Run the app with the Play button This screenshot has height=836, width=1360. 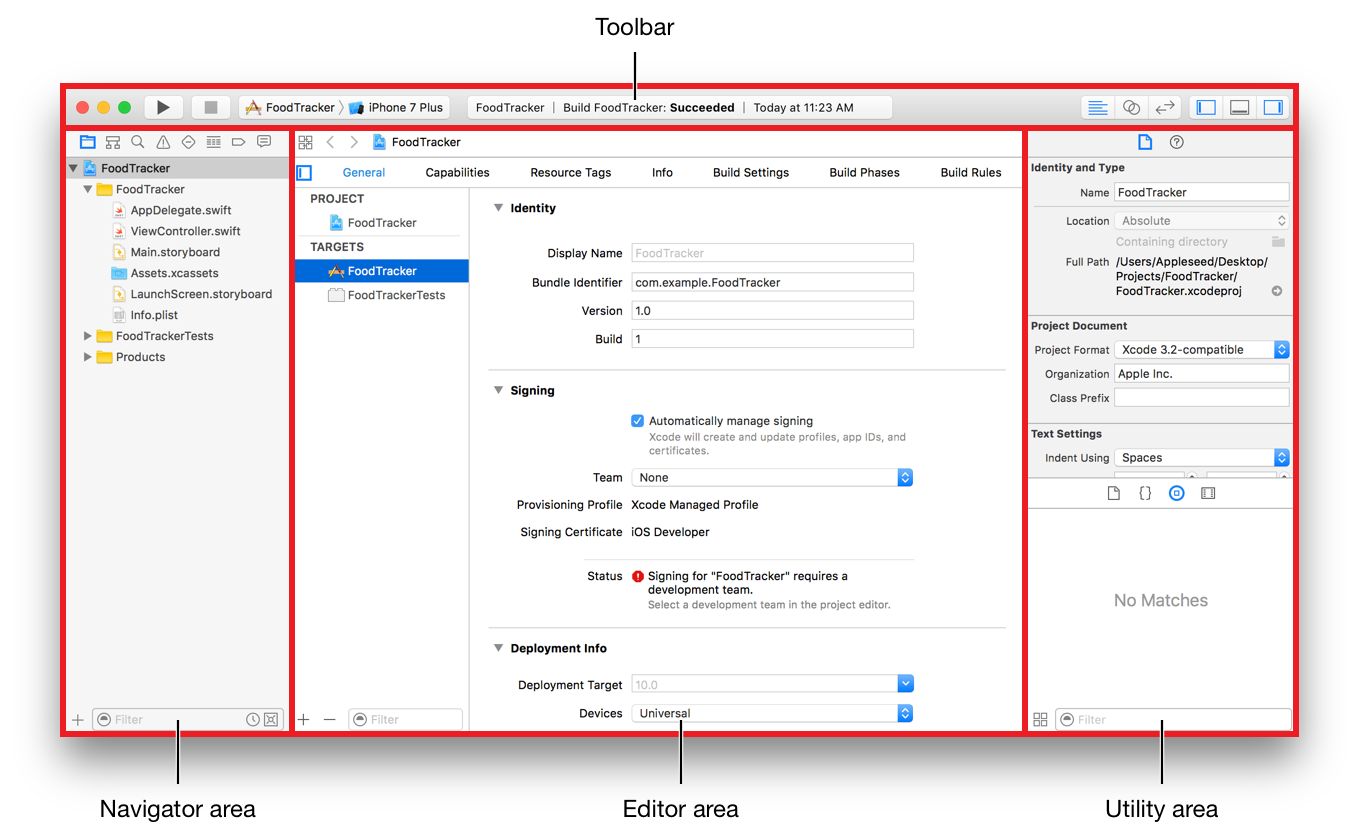pyautogui.click(x=164, y=107)
